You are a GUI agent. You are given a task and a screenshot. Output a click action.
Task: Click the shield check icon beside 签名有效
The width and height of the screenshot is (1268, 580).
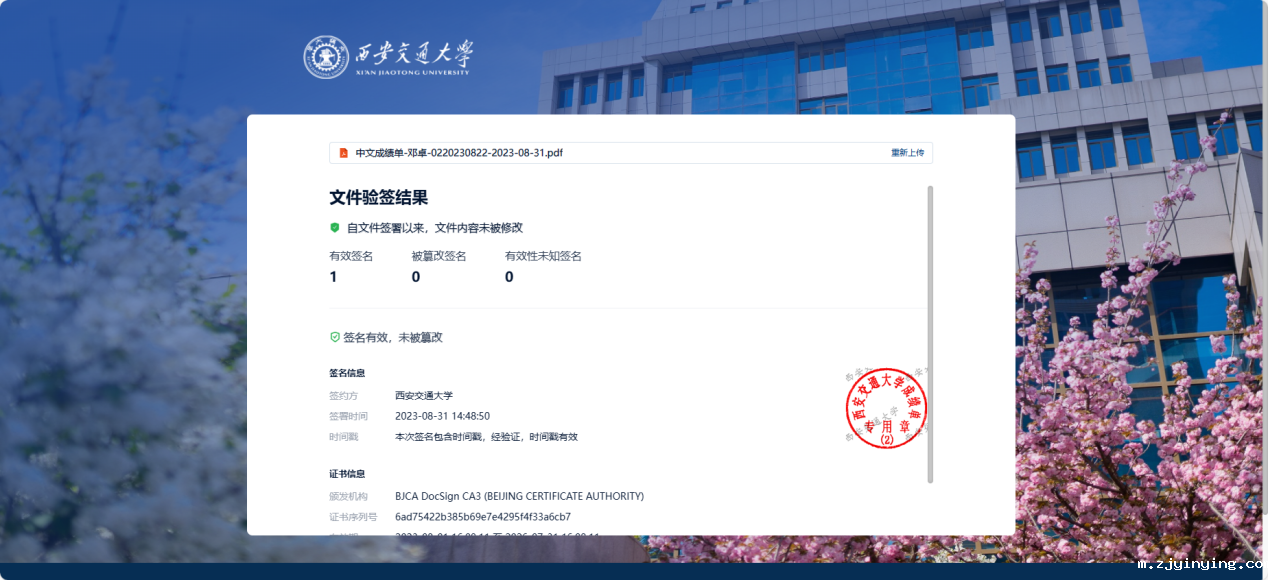tap(335, 338)
